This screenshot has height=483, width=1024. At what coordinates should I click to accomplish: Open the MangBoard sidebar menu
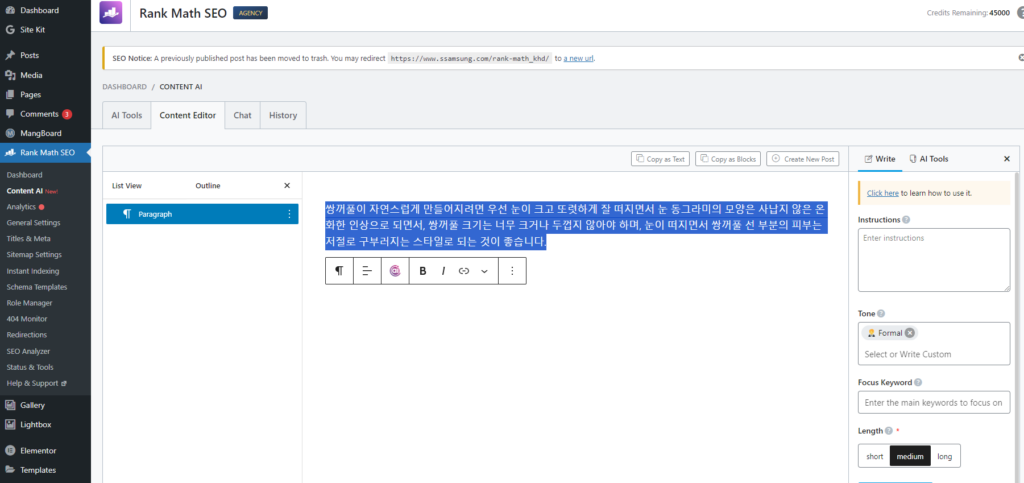pos(40,133)
